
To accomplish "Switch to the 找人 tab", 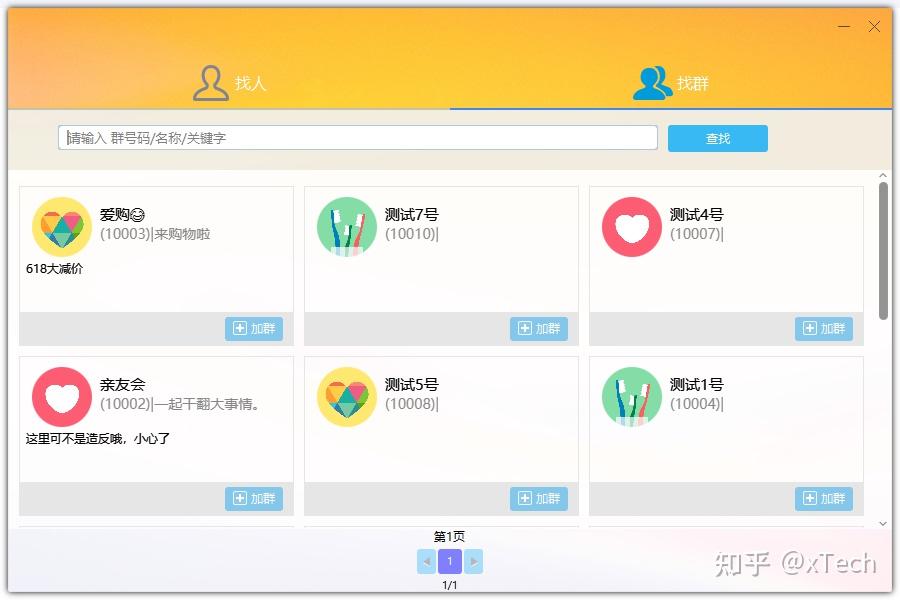I will [x=230, y=83].
